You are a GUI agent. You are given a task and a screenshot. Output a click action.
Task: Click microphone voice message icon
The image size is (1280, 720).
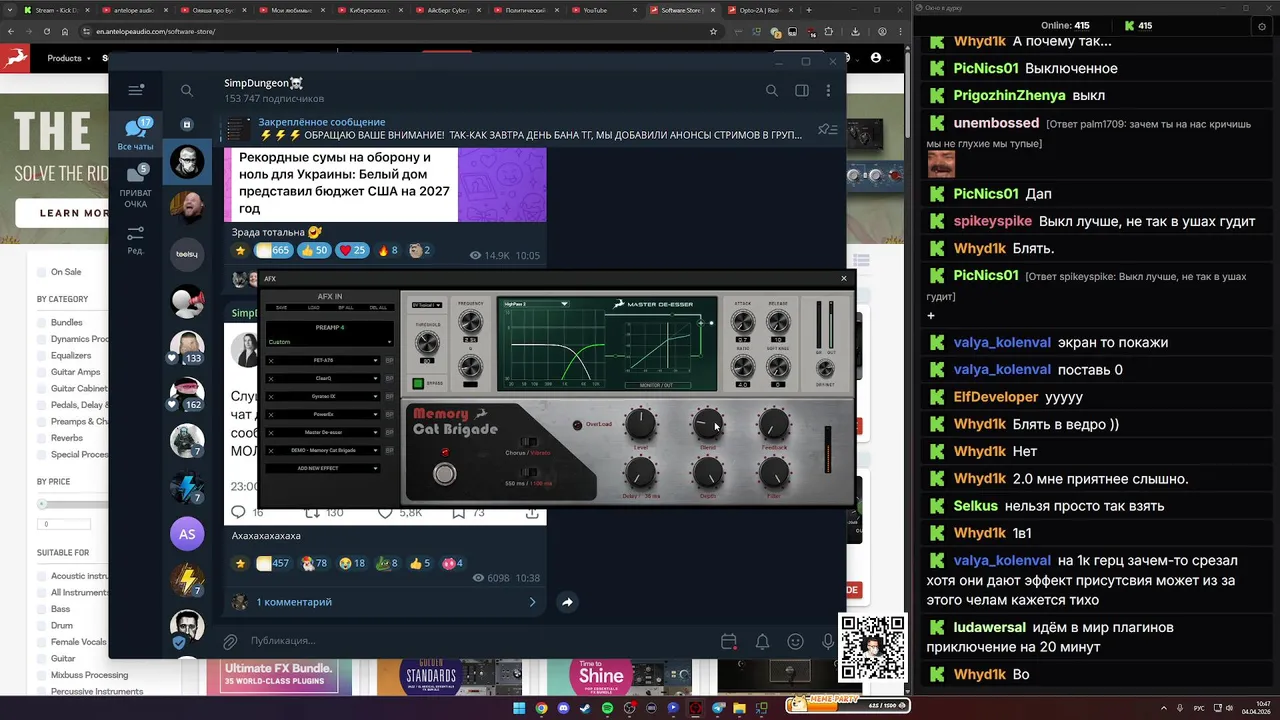pos(828,641)
